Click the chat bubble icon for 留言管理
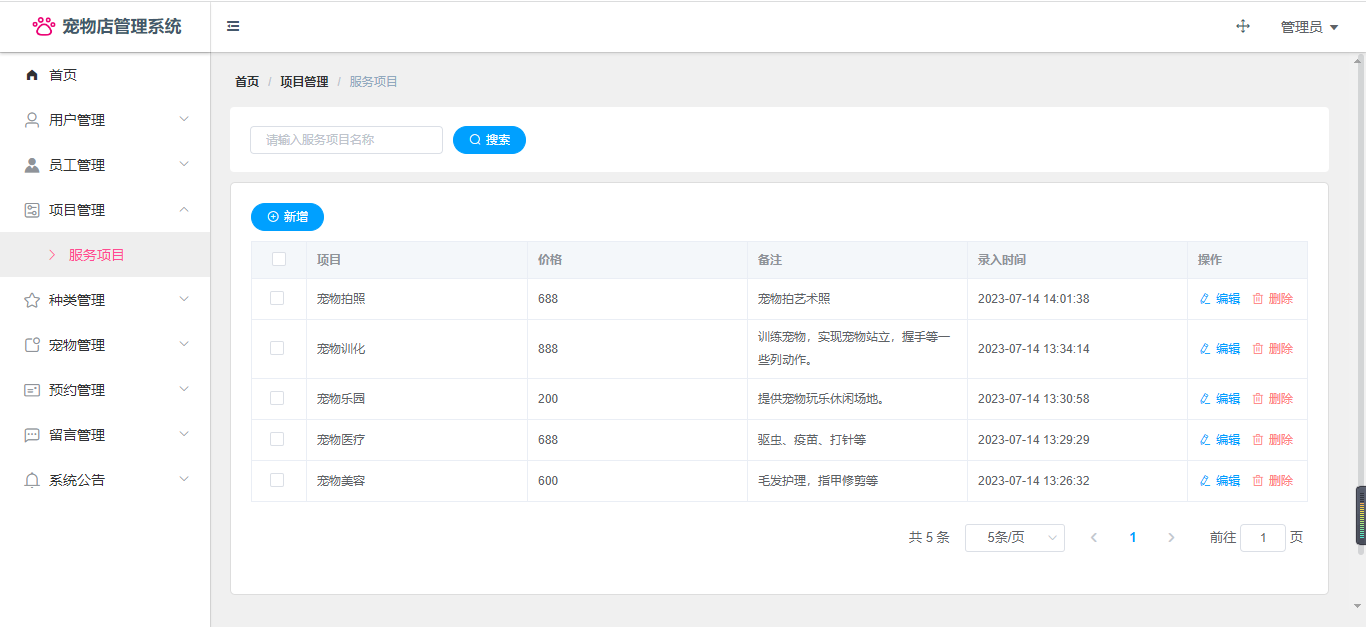Viewport: 1366px width, 627px height. coord(32,435)
